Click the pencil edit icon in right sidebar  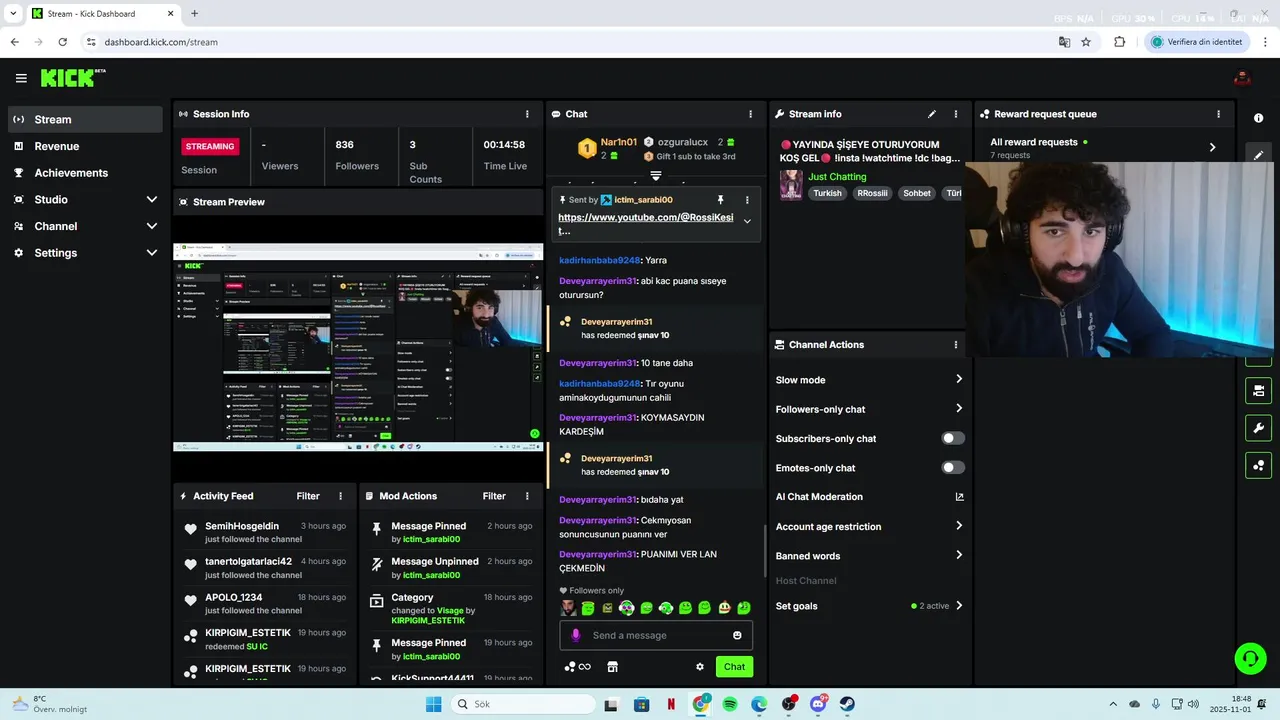pos(1258,155)
